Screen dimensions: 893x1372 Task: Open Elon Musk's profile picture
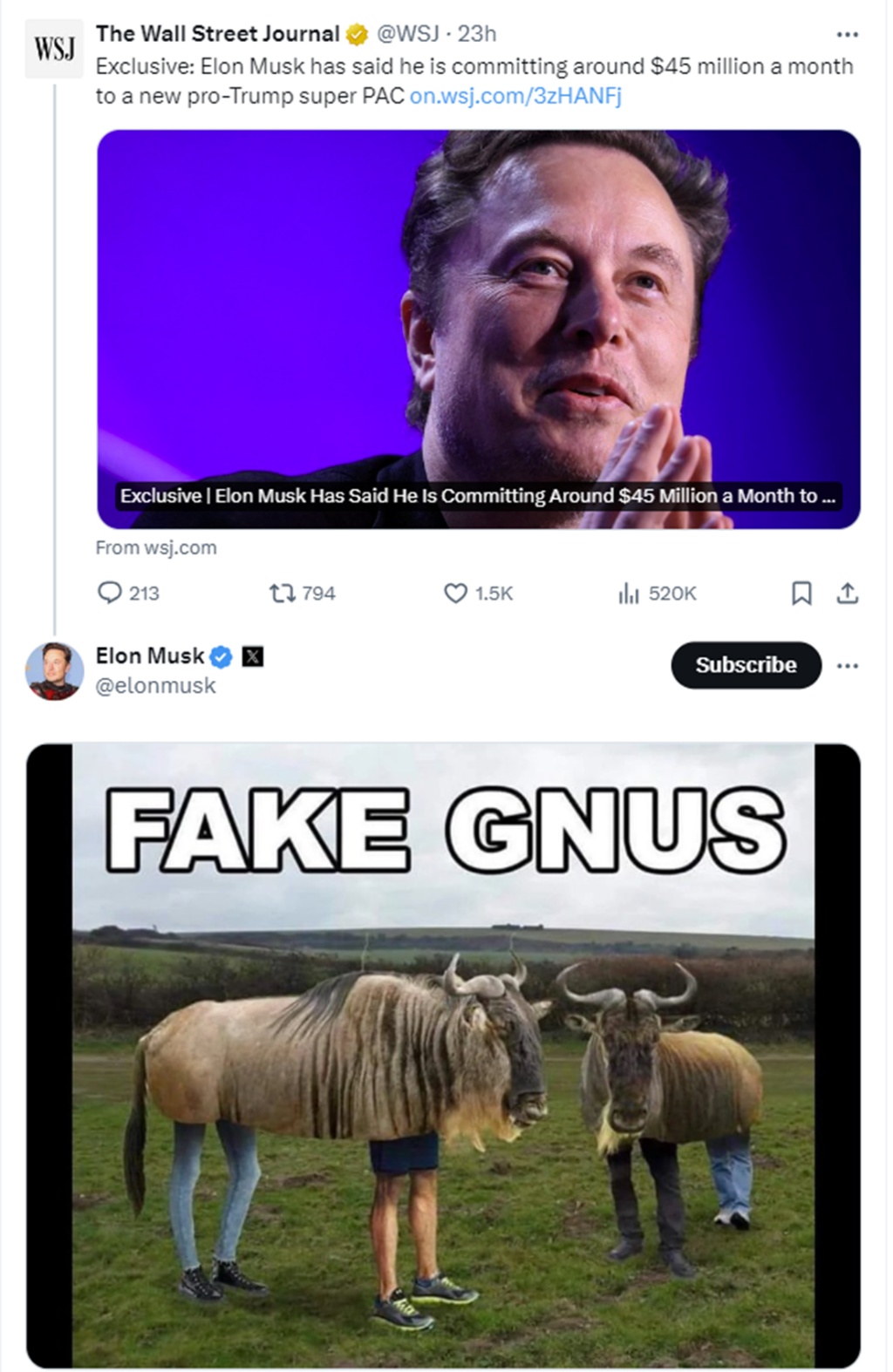54,671
